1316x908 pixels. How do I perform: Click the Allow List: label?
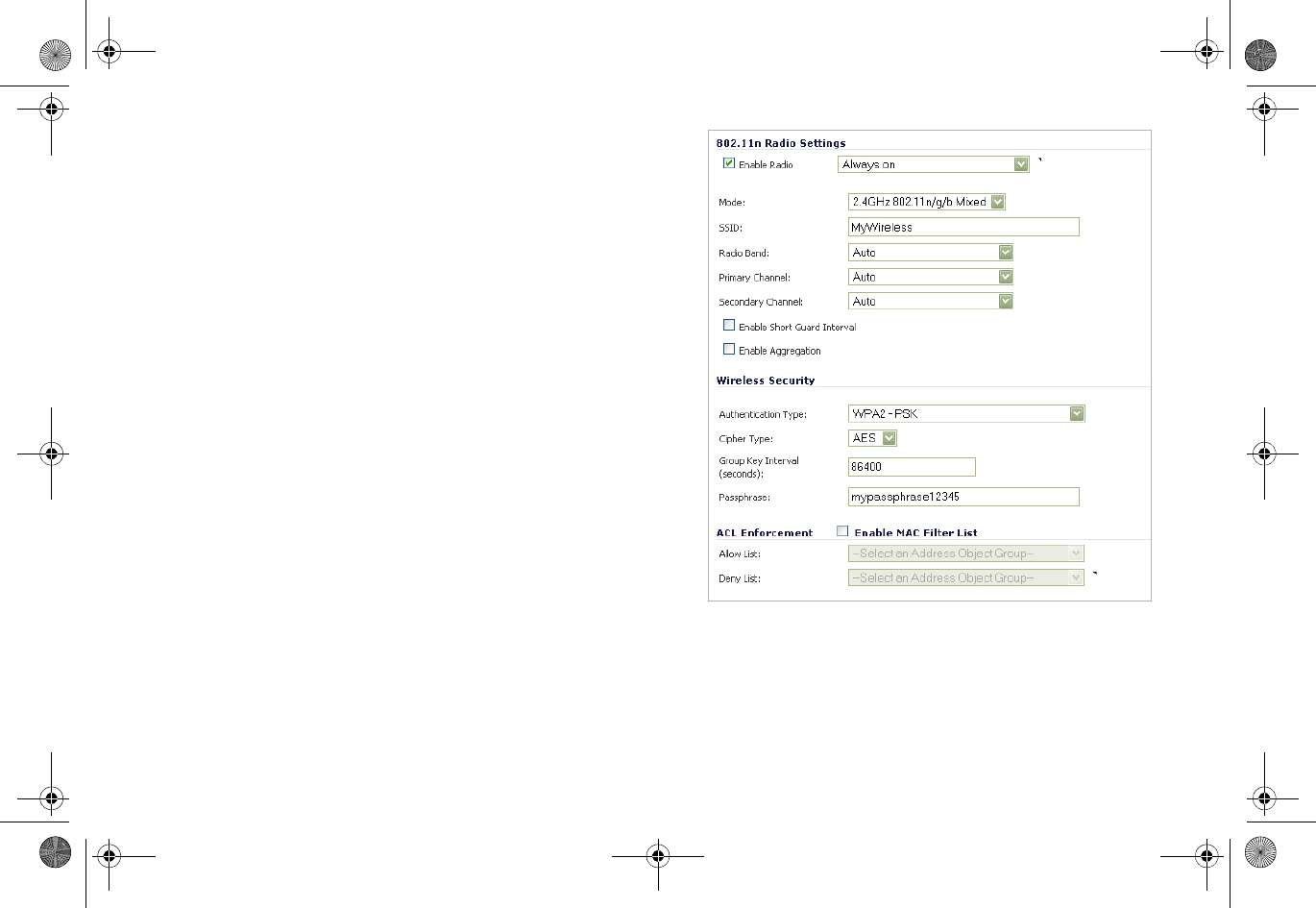(x=740, y=554)
